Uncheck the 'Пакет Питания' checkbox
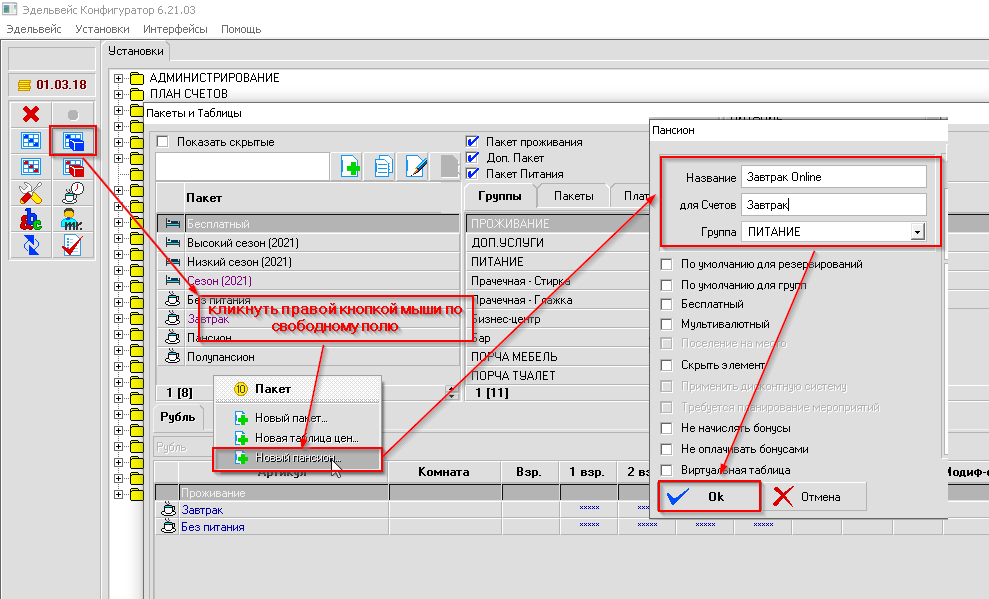Viewport: 989px width, 599px height. pos(473,174)
